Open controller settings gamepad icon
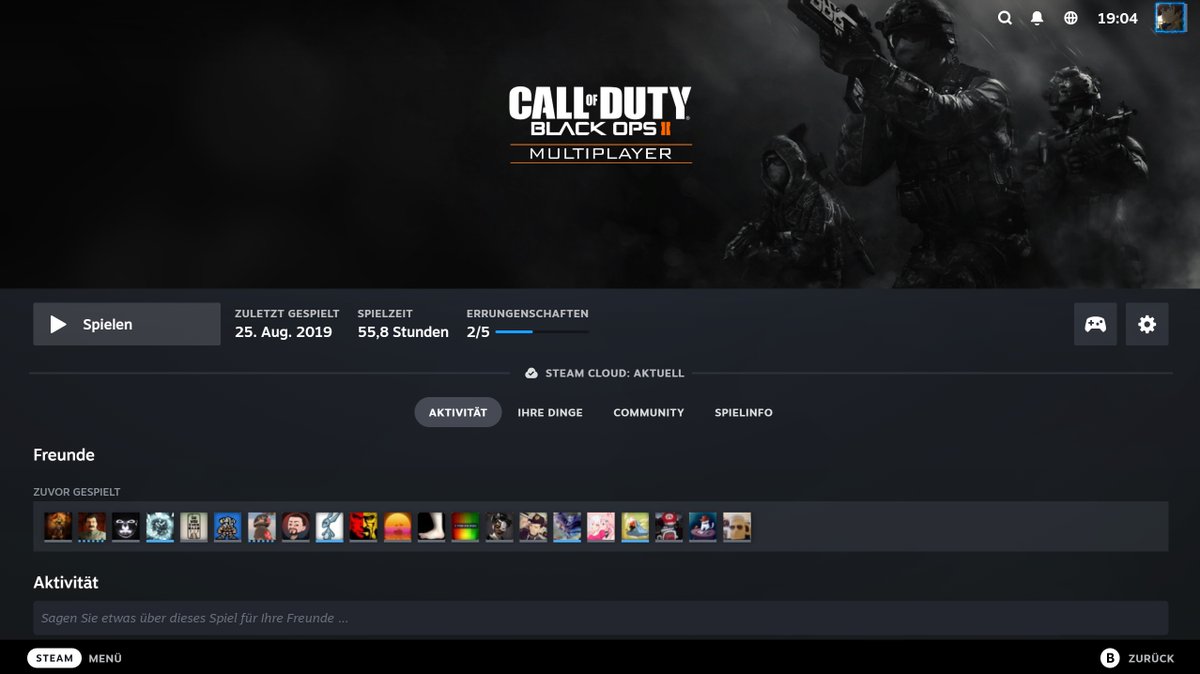The height and width of the screenshot is (674, 1200). point(1095,324)
